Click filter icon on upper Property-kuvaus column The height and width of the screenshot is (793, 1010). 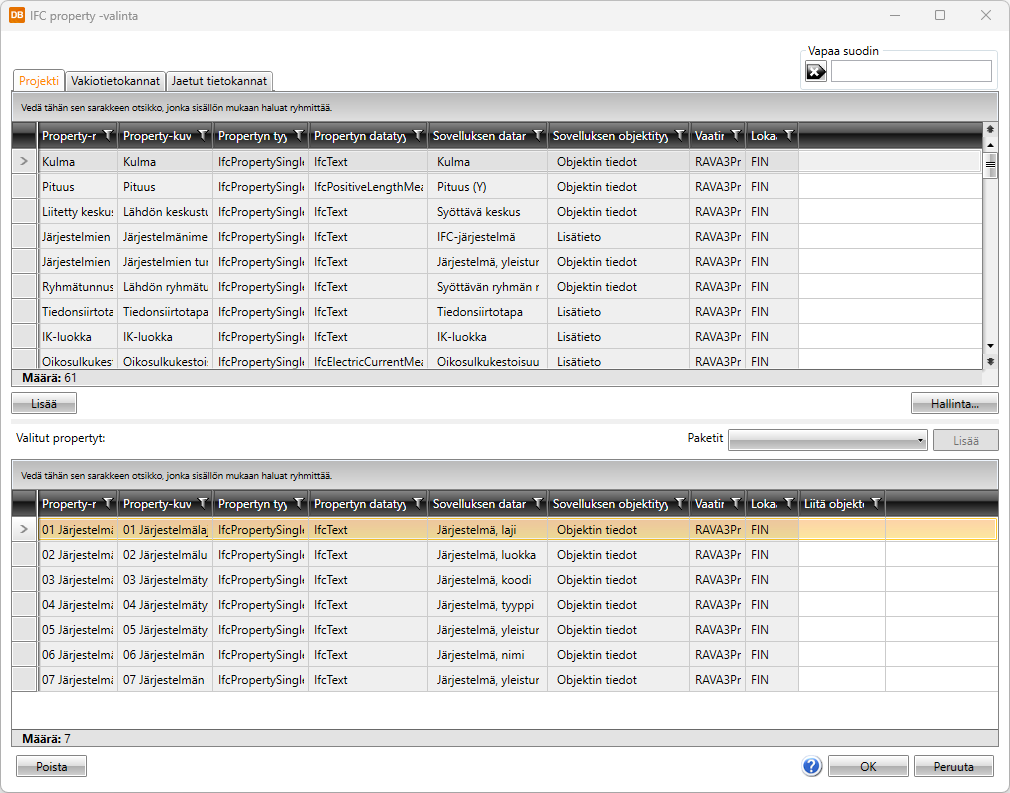coord(202,135)
